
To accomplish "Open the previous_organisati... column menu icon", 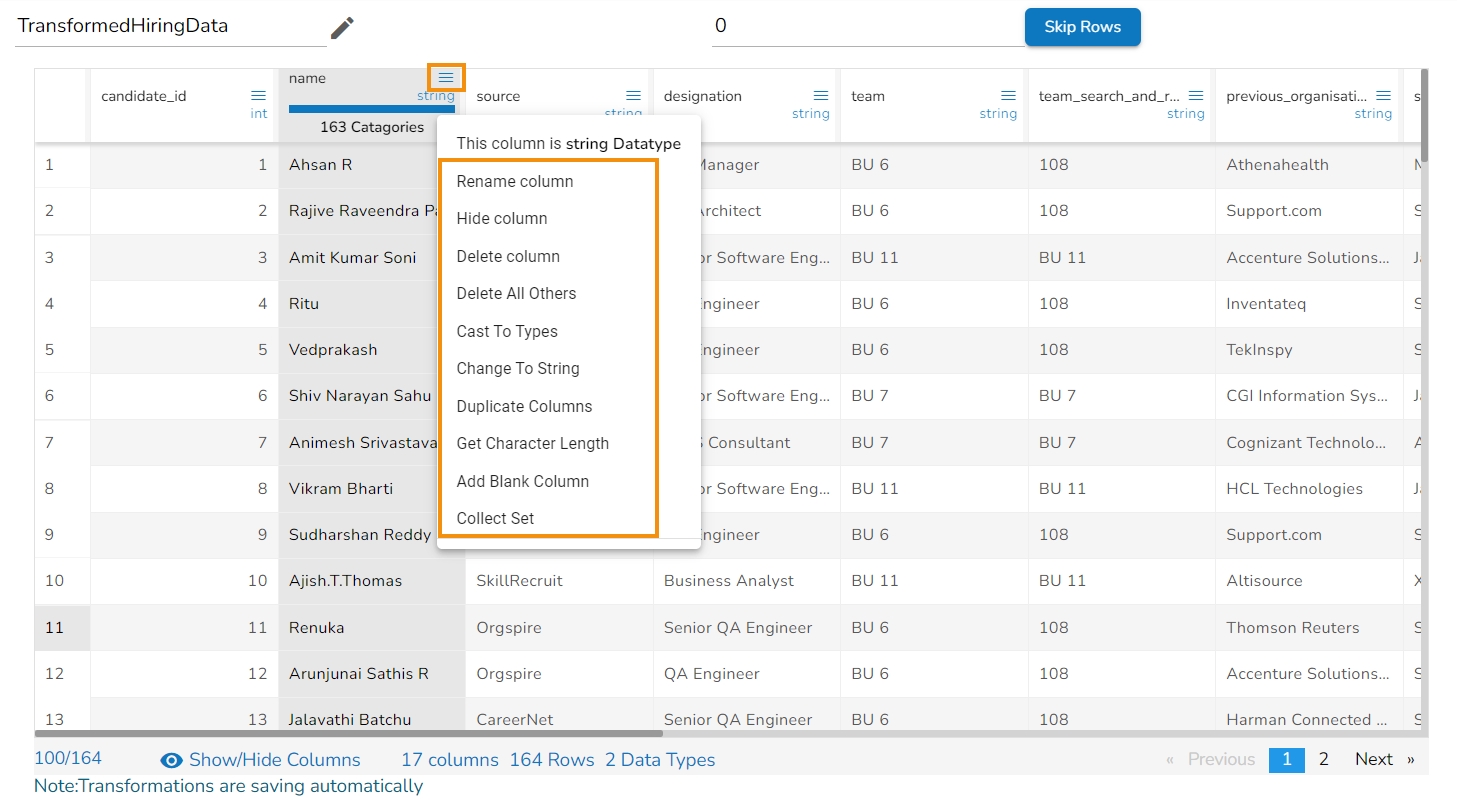I will [x=1383, y=96].
